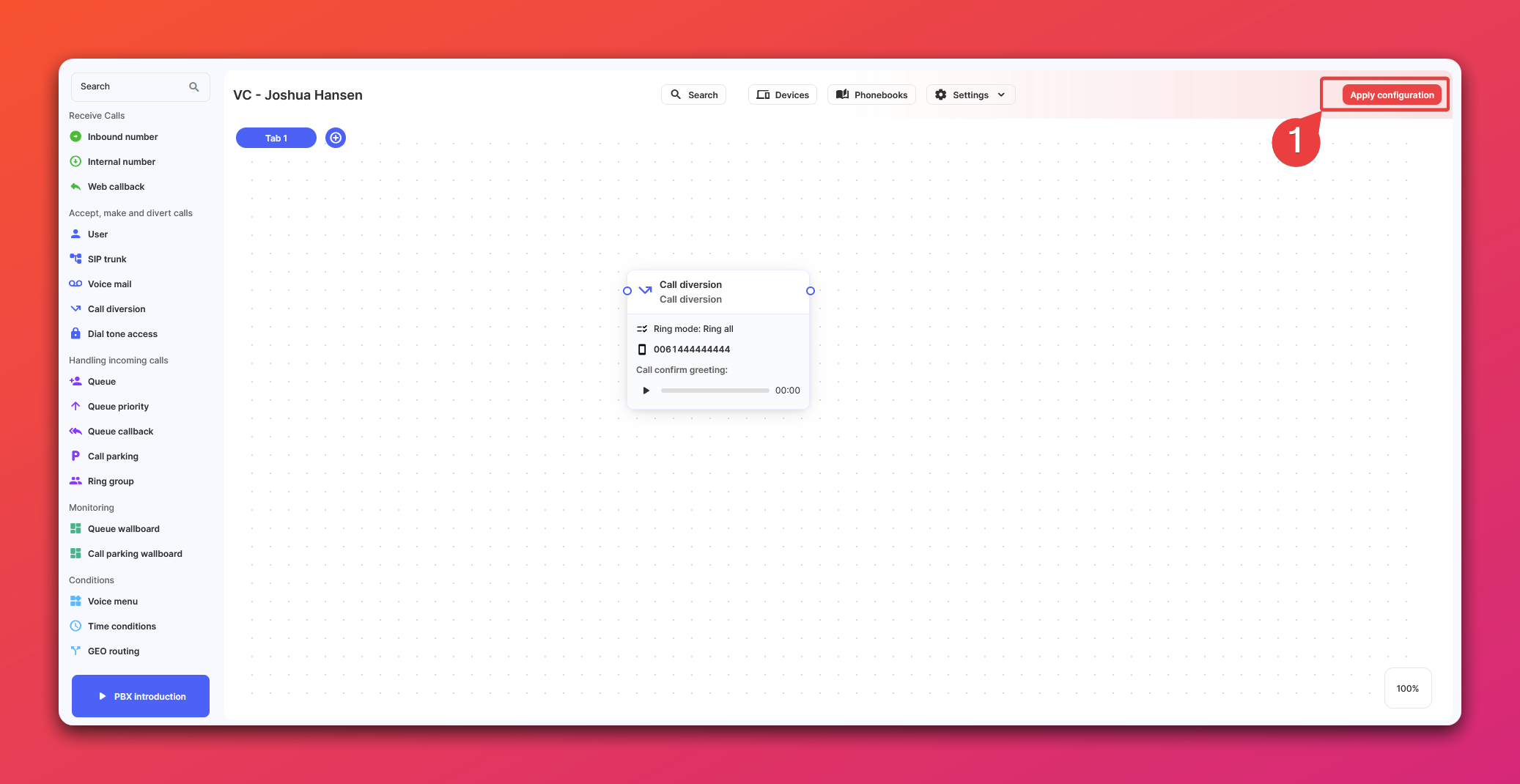Click the greeting audio progress bar
Screen dimensions: 1520x784
point(715,391)
